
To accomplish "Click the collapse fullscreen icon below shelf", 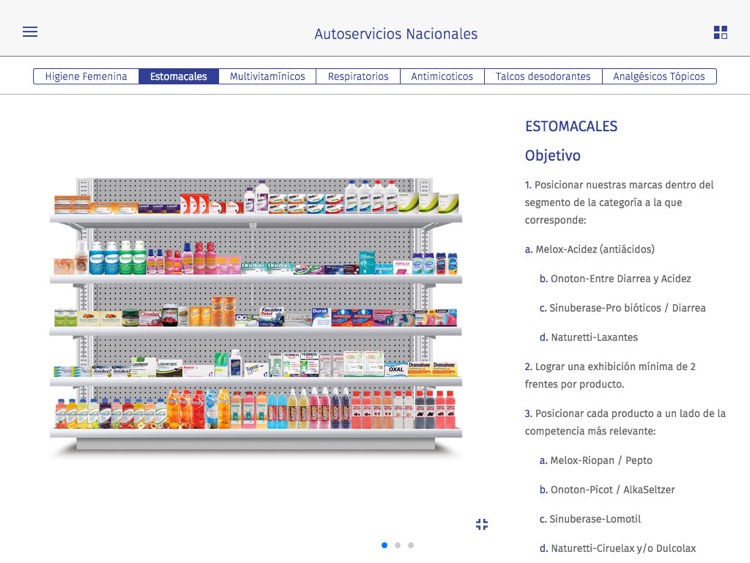I will (482, 524).
